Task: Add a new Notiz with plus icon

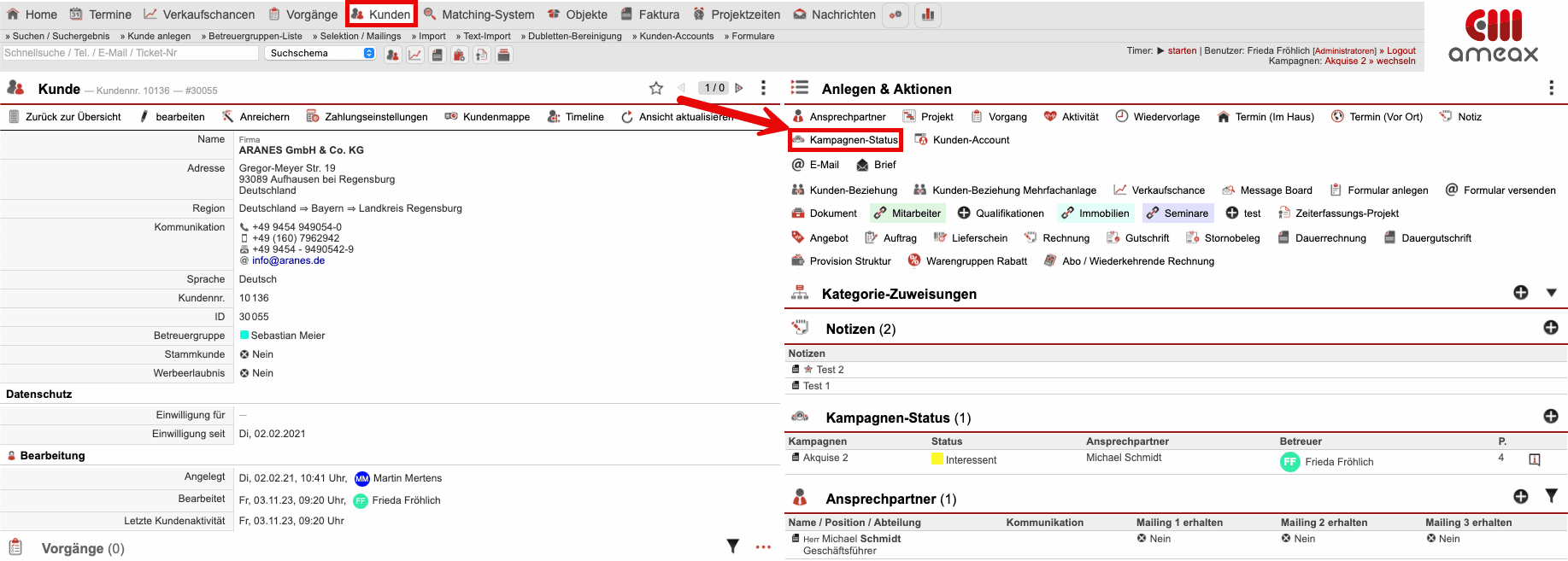Action: (x=1550, y=328)
